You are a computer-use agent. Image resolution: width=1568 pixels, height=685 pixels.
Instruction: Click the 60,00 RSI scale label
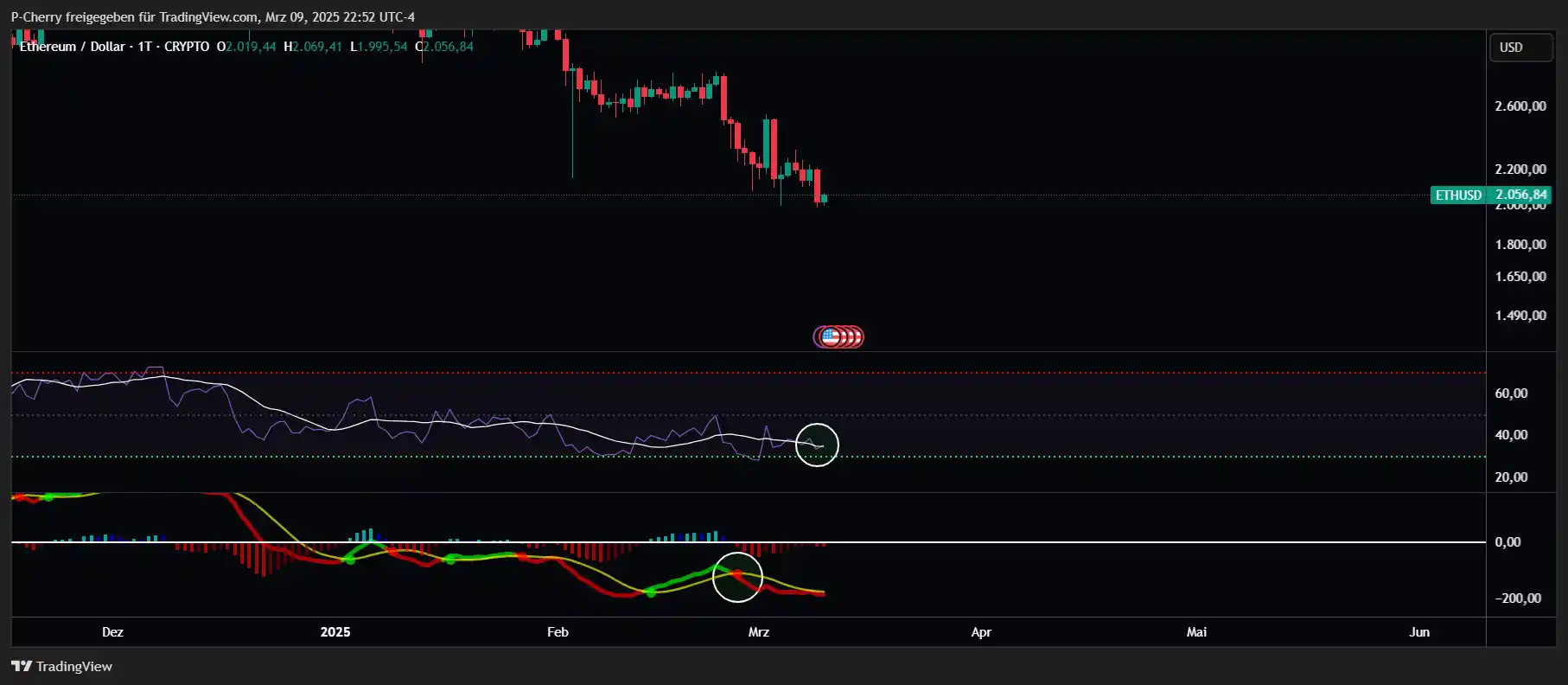pos(1511,394)
